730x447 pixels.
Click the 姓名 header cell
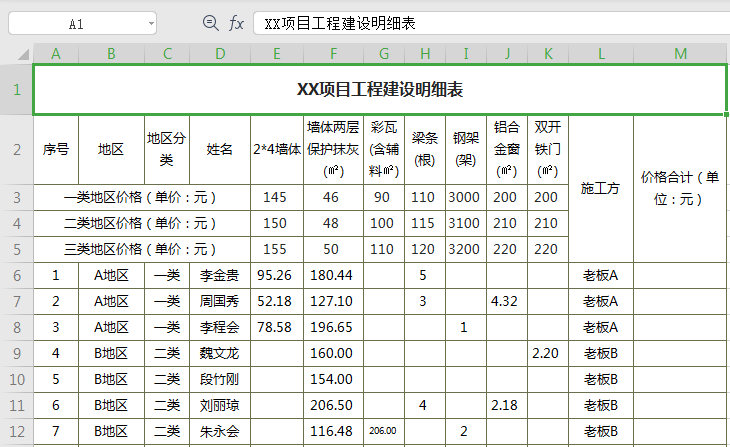click(x=220, y=149)
